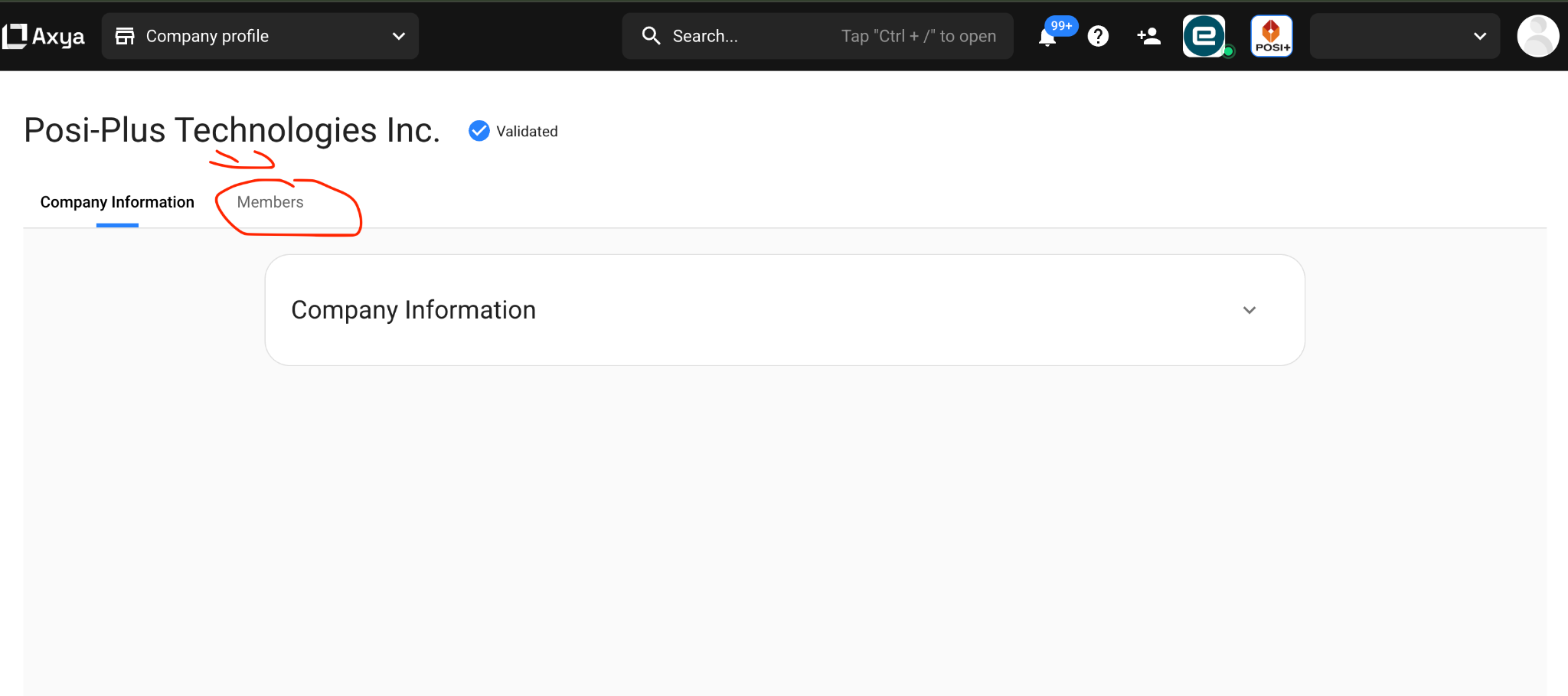Select the POSI+ company logo
The height and width of the screenshot is (696, 1568).
pyautogui.click(x=1271, y=36)
